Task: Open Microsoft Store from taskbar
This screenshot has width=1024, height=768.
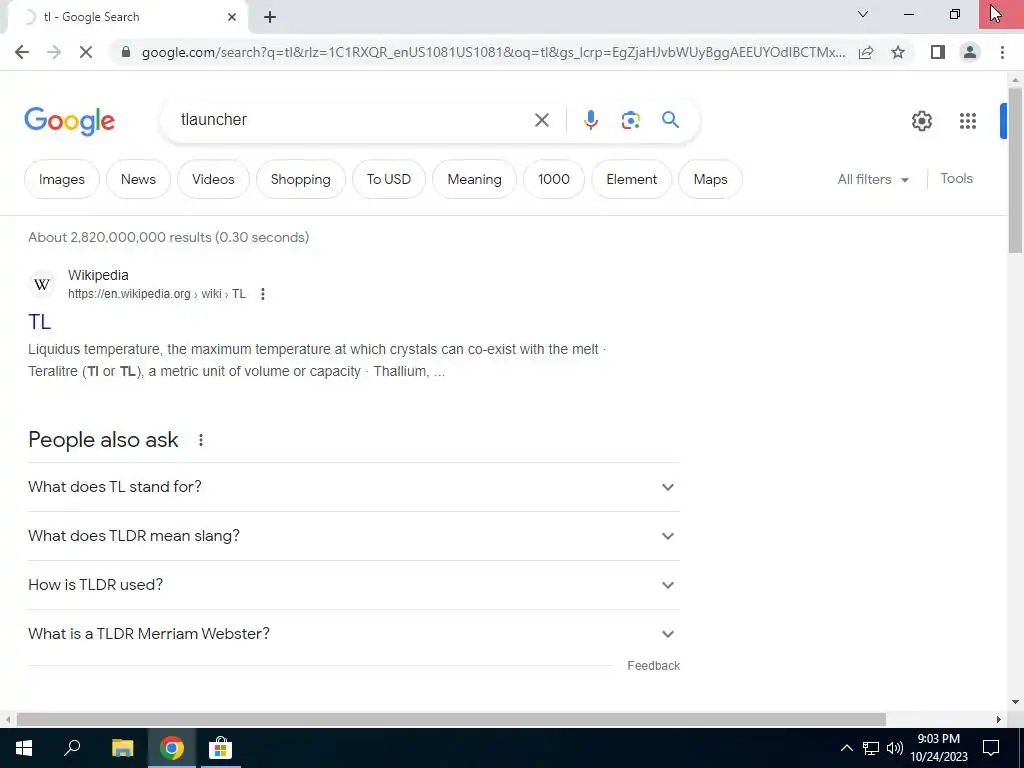Action: 220,748
